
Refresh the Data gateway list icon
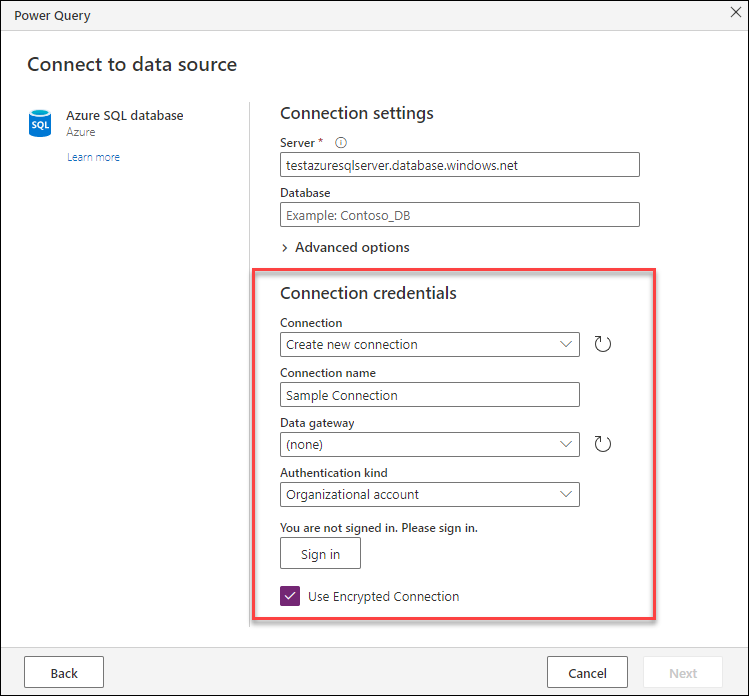coord(602,444)
